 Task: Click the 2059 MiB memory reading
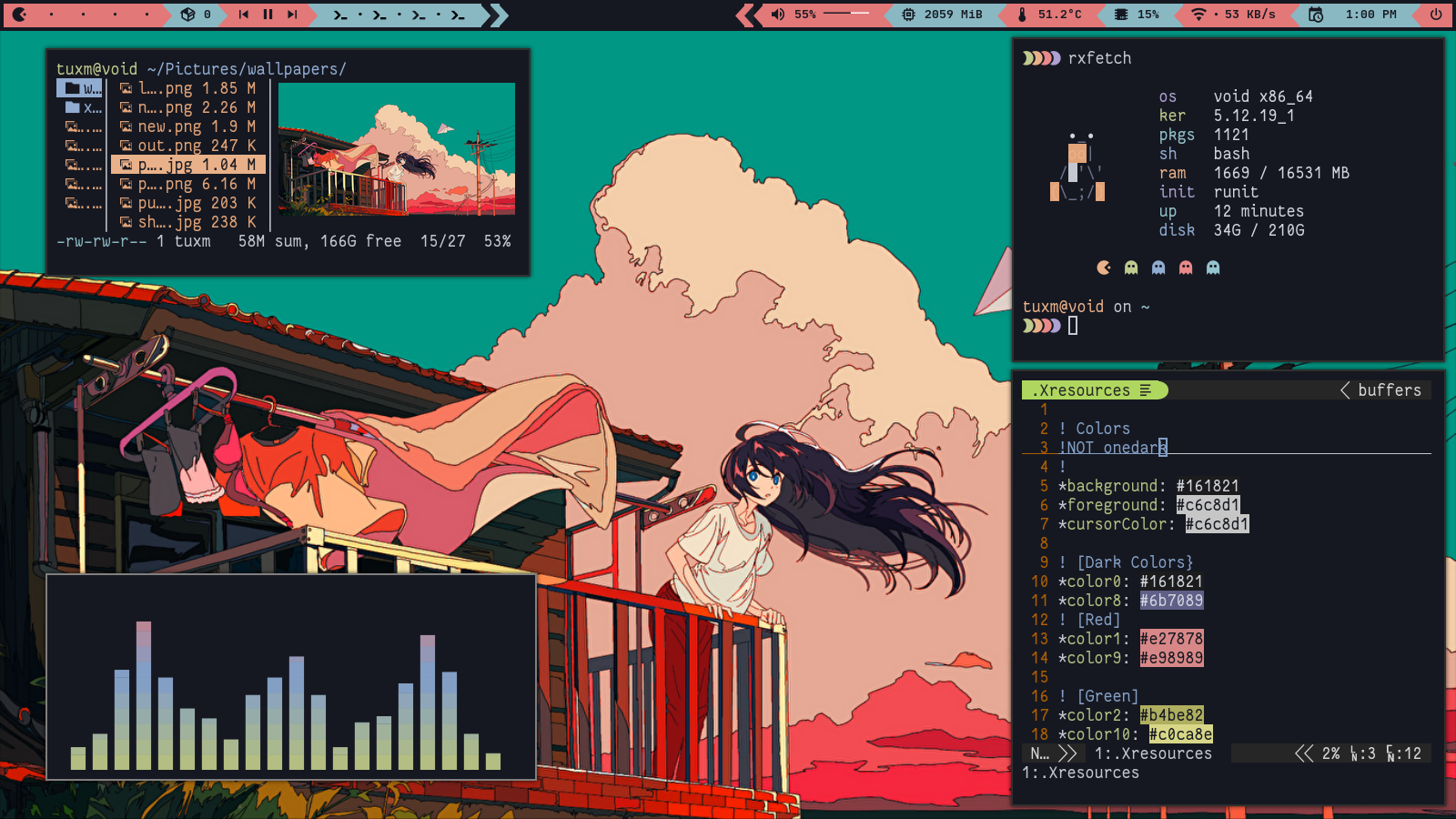(954, 15)
